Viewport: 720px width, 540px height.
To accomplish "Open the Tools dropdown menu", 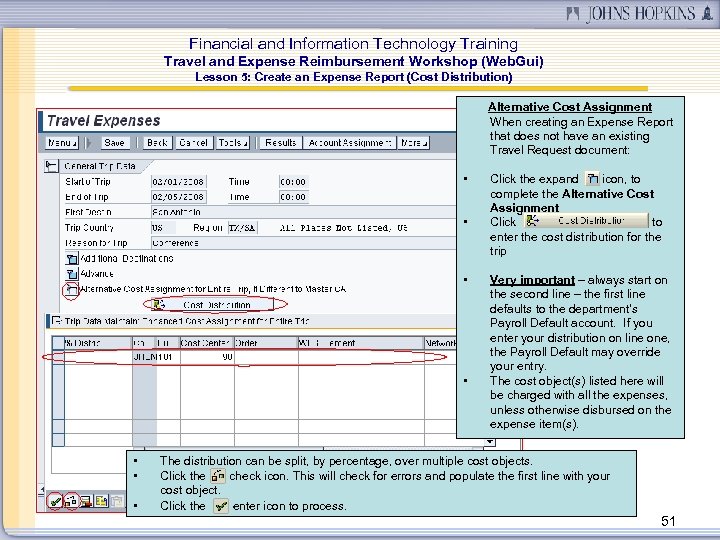I will tap(233, 143).
